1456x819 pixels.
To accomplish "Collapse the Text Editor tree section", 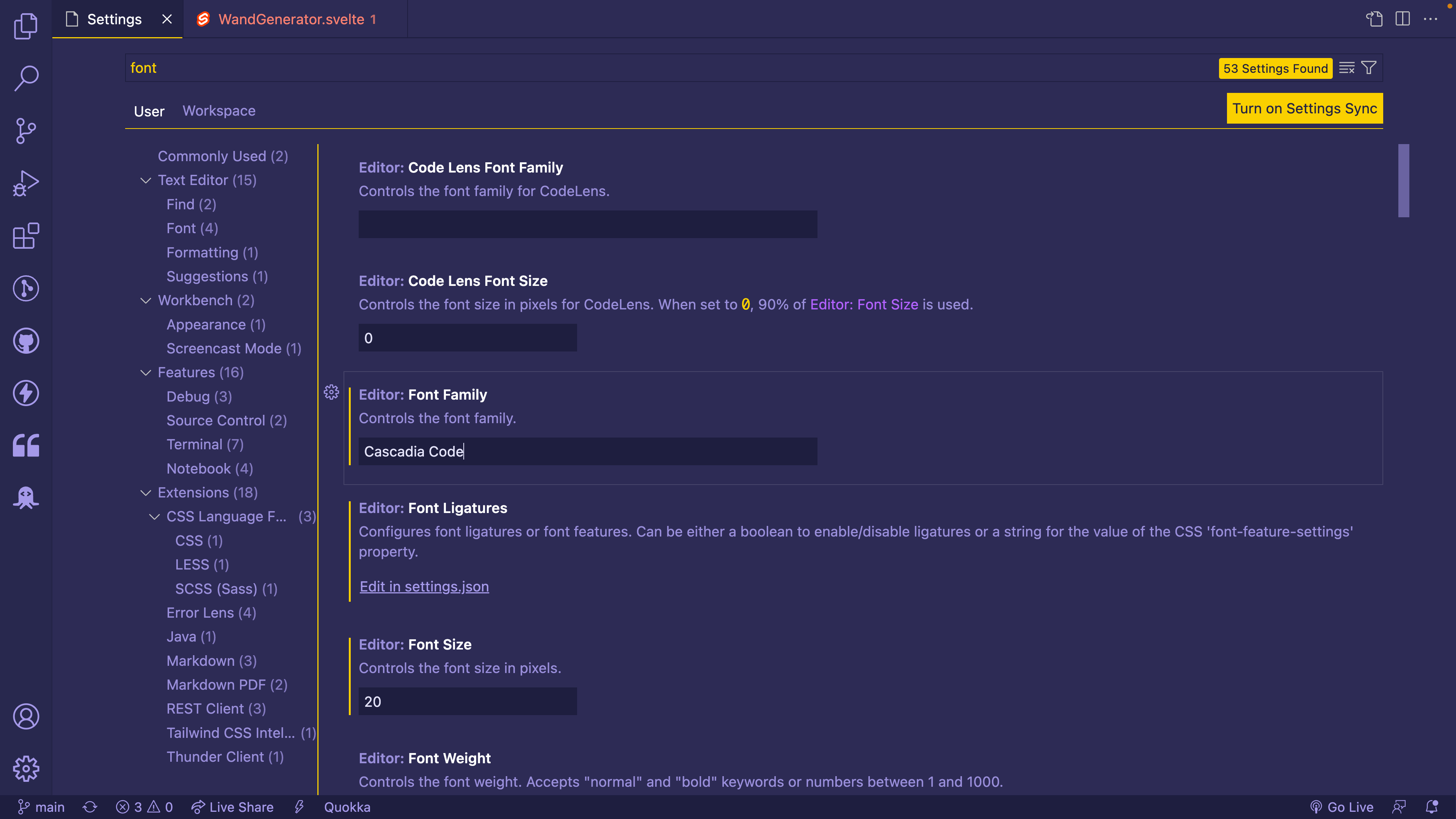I will pos(146,180).
